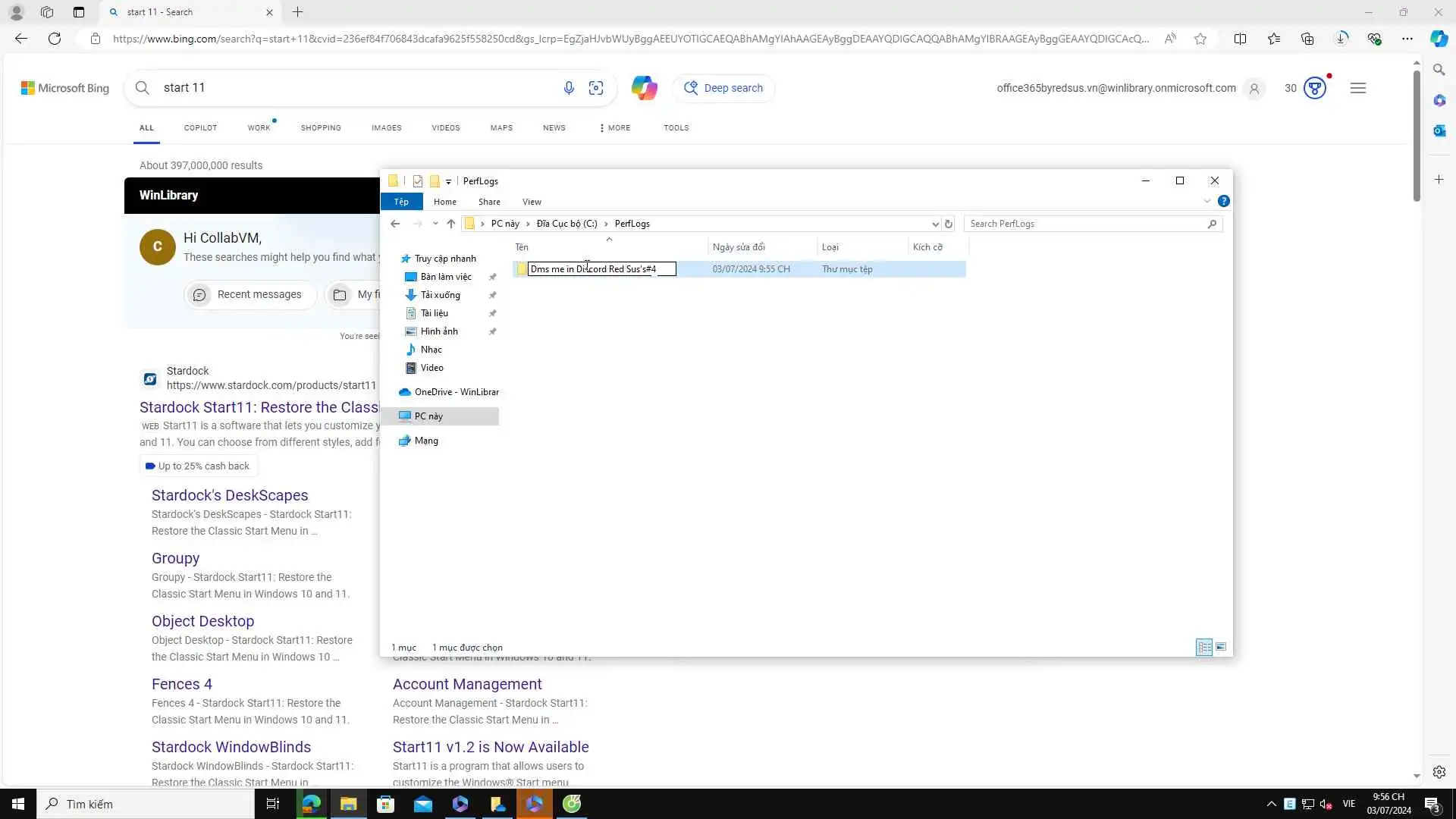The image size is (1456, 819).
Task: Open Bing visual search camera icon
Action: [596, 88]
